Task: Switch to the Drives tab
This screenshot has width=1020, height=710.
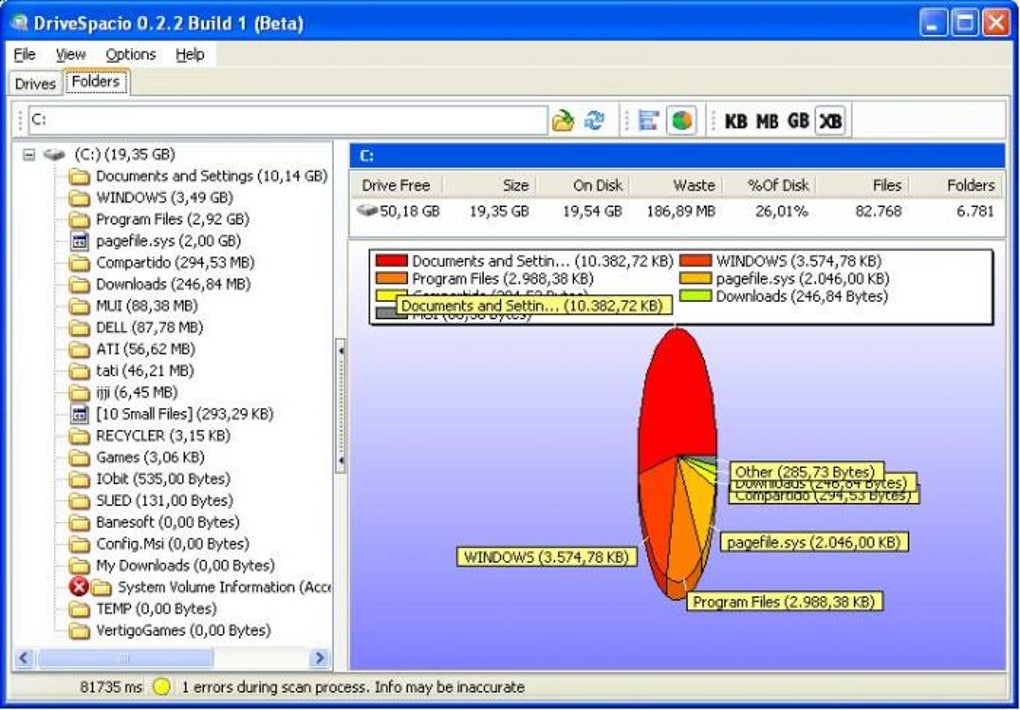Action: pos(35,84)
